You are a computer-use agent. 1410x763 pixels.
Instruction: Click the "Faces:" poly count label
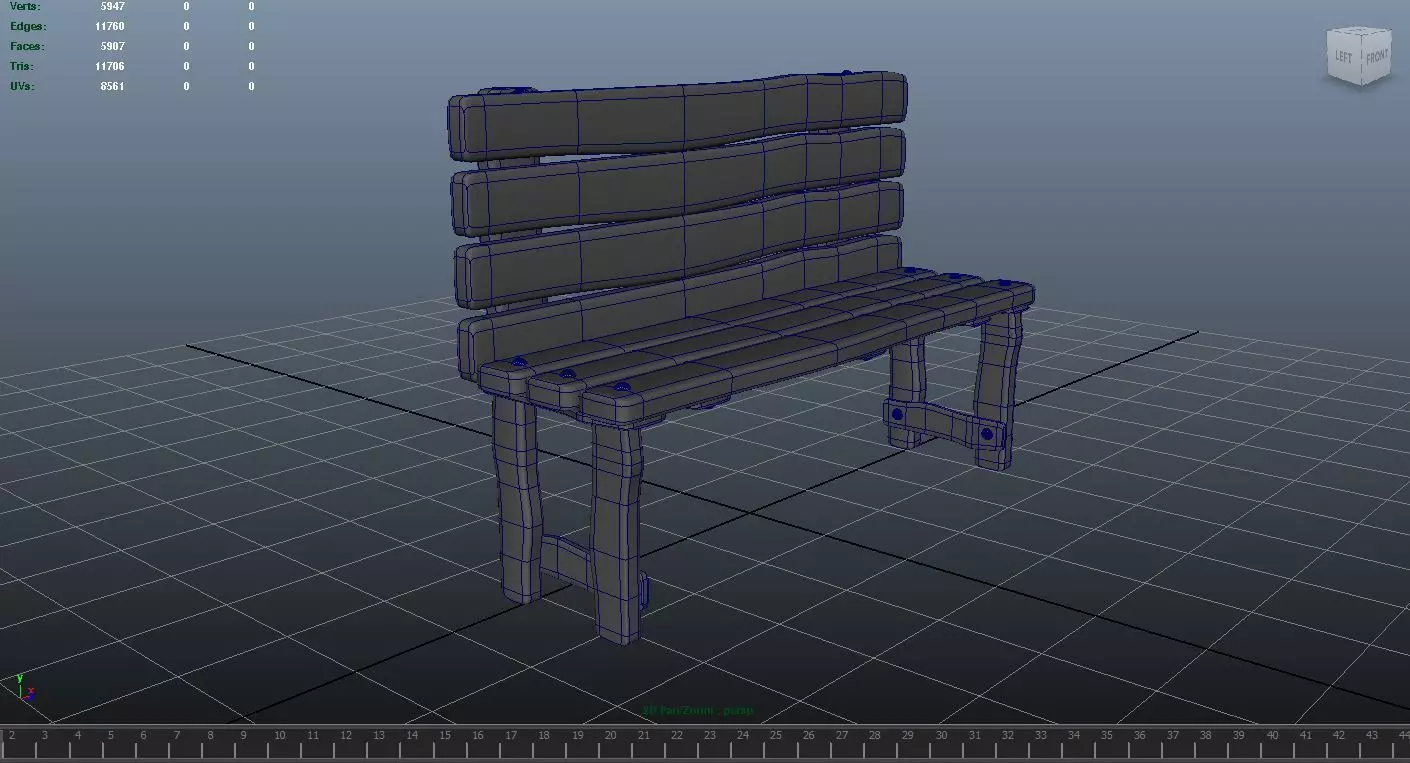coord(27,46)
